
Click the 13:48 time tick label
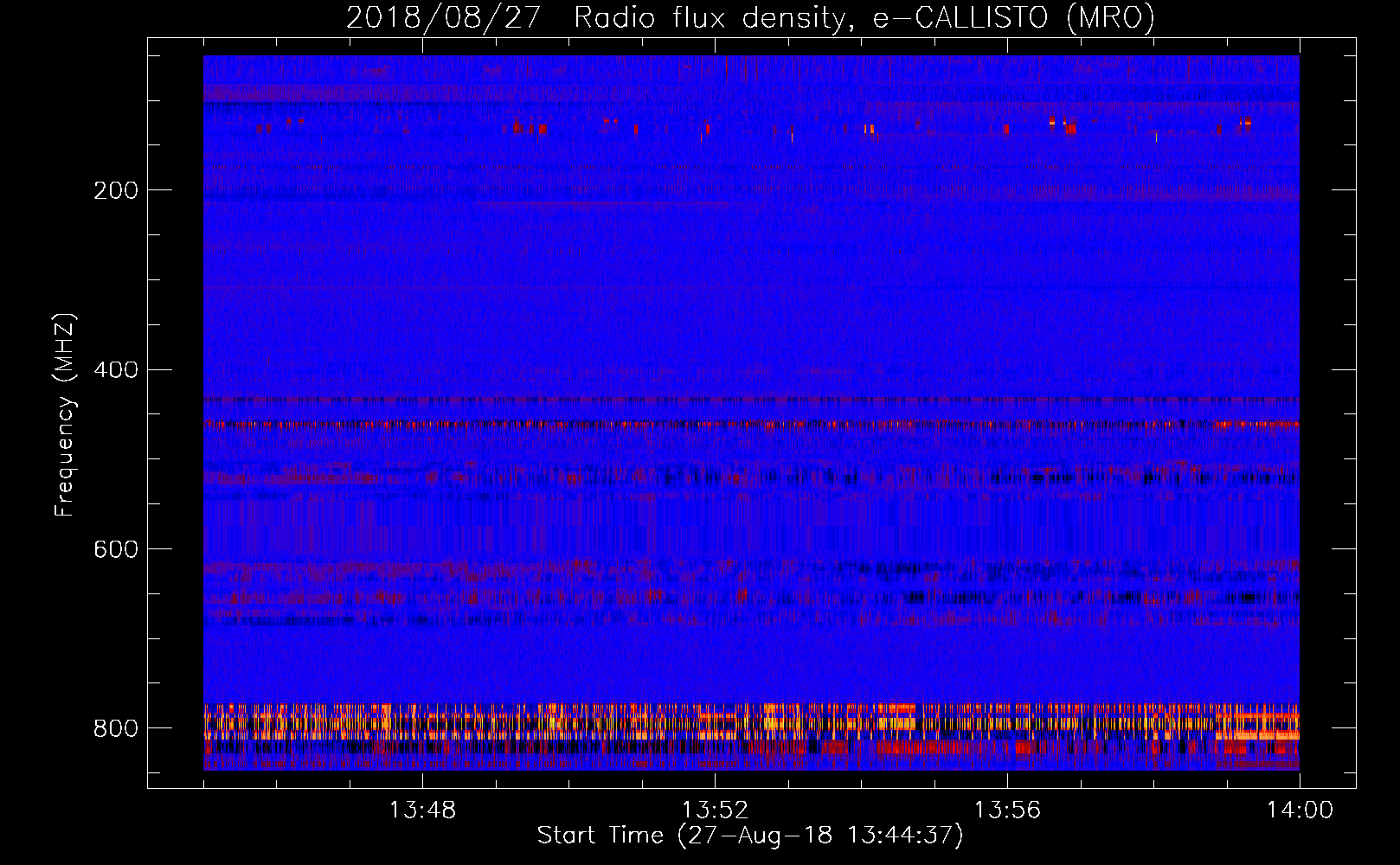coord(422,811)
